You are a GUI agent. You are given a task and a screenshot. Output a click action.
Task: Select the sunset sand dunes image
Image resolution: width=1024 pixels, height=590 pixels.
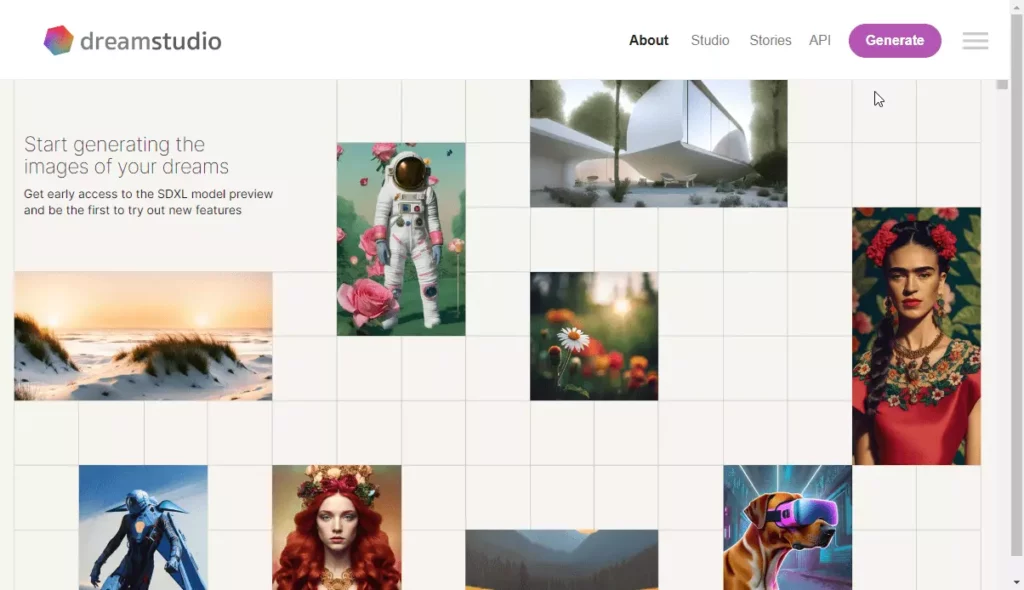click(x=143, y=336)
